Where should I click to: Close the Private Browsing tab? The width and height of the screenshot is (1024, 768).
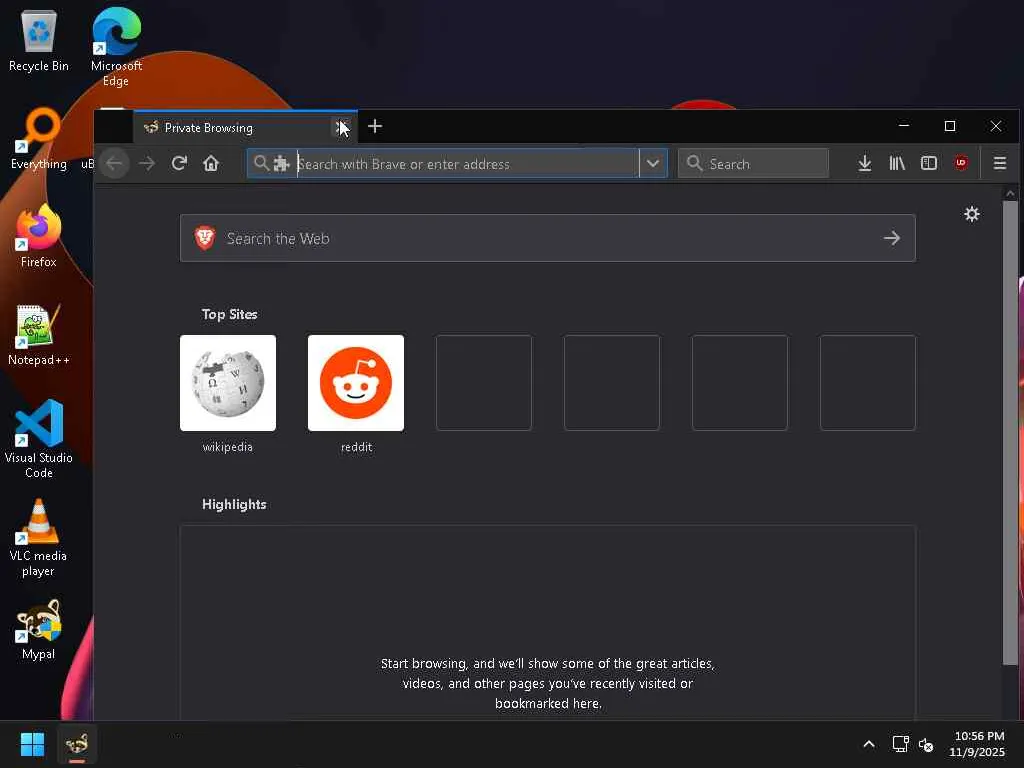pos(342,127)
